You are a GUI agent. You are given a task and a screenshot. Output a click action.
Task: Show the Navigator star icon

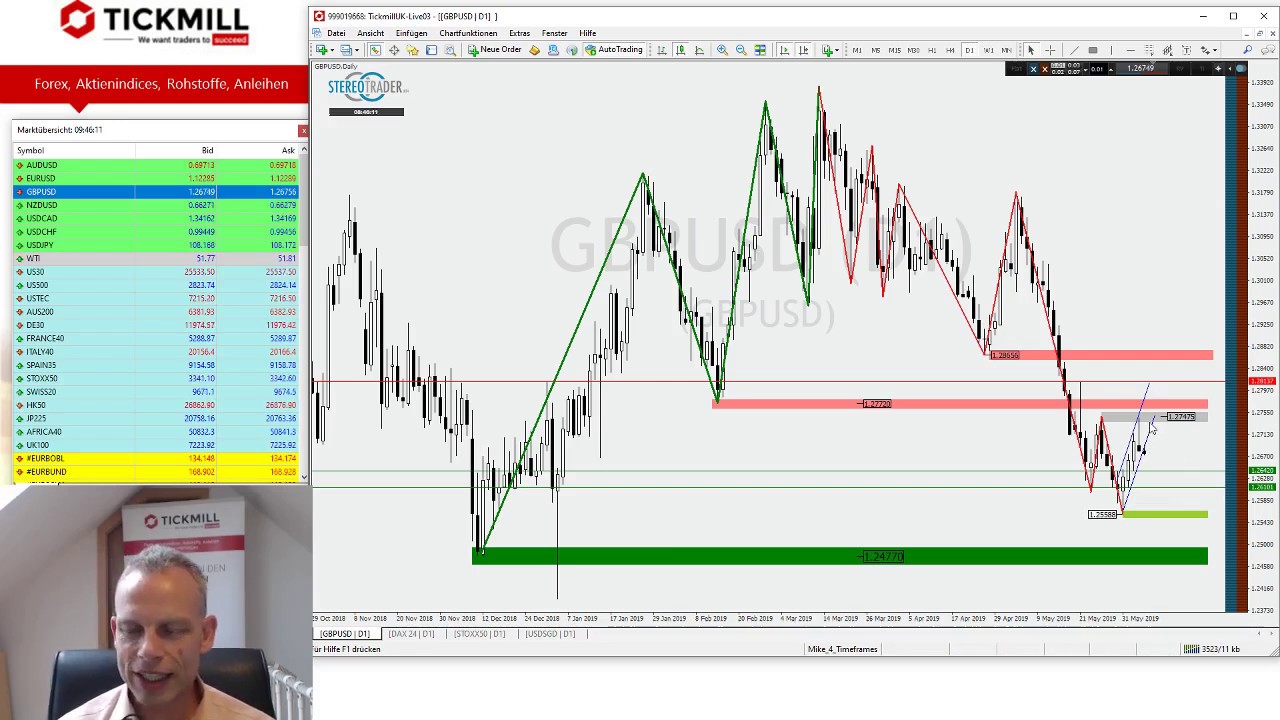(x=413, y=50)
